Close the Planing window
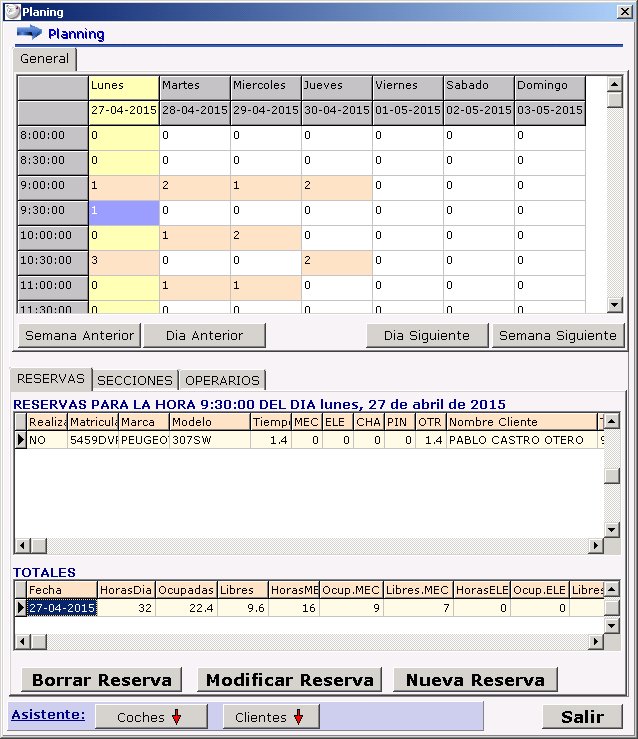This screenshot has width=638, height=739. (x=625, y=11)
